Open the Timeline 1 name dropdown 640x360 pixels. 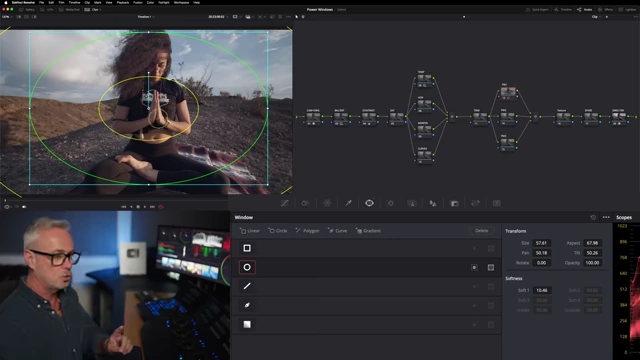point(146,17)
